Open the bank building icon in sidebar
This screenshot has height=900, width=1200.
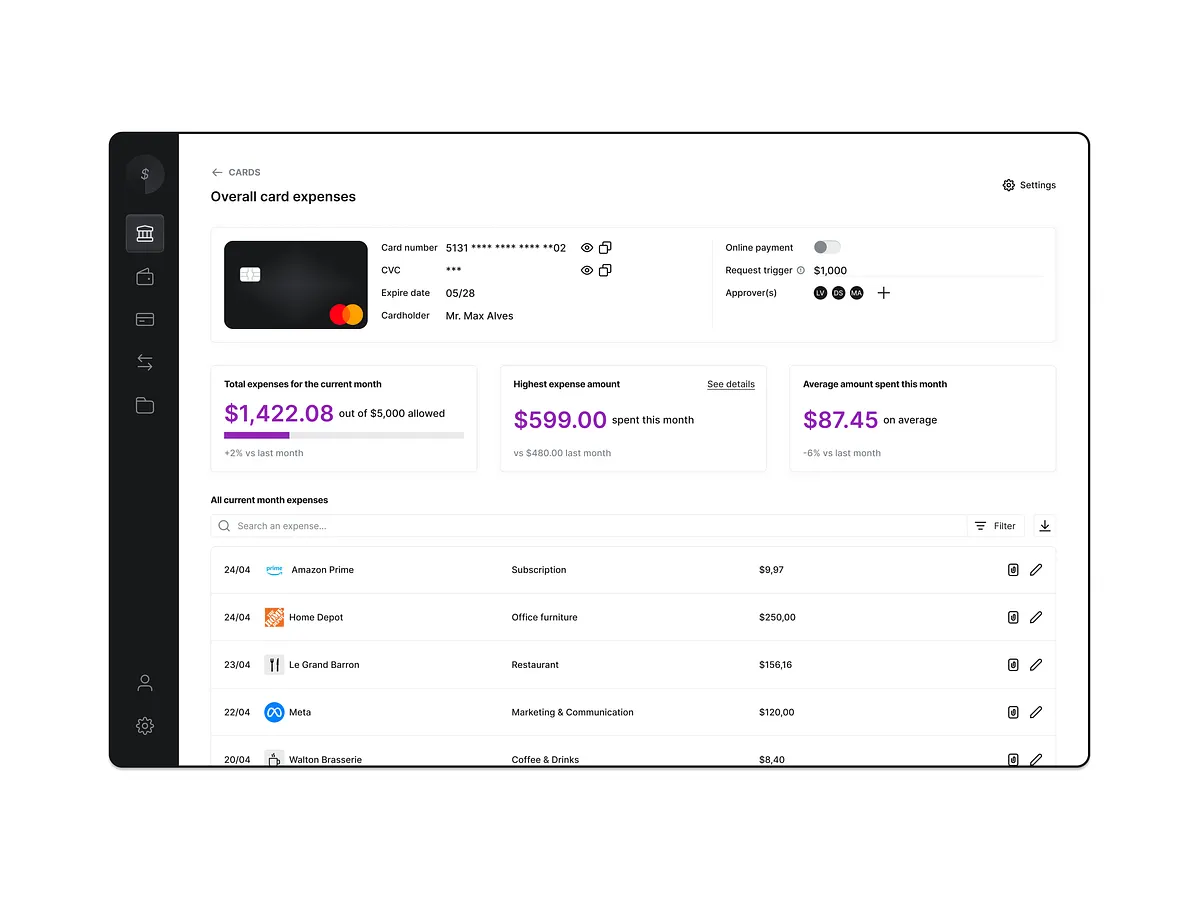145,234
